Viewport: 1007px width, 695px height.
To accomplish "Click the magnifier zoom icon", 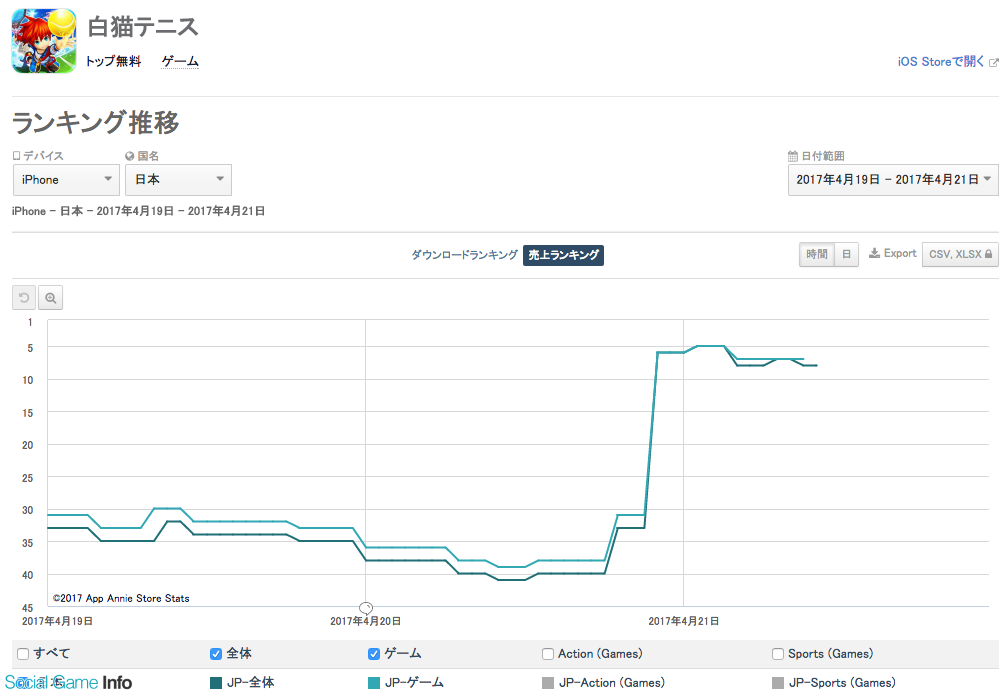I will (51, 298).
